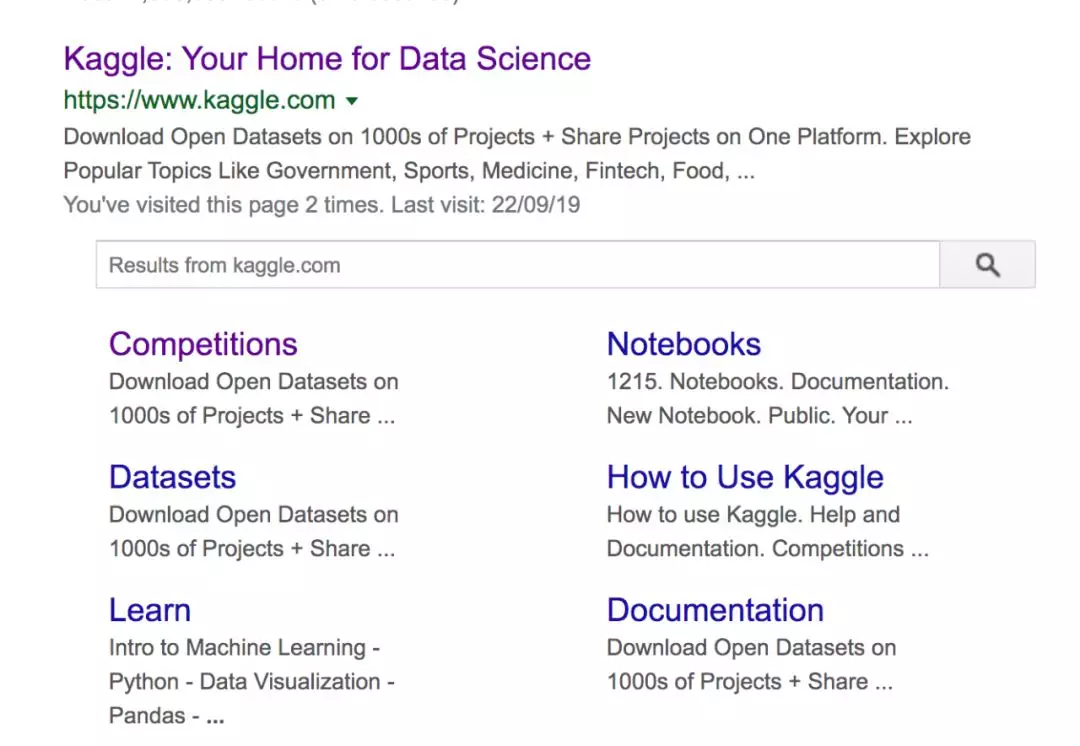The height and width of the screenshot is (746, 1080).
Task: Open the Notebooks sitelink
Action: (684, 344)
